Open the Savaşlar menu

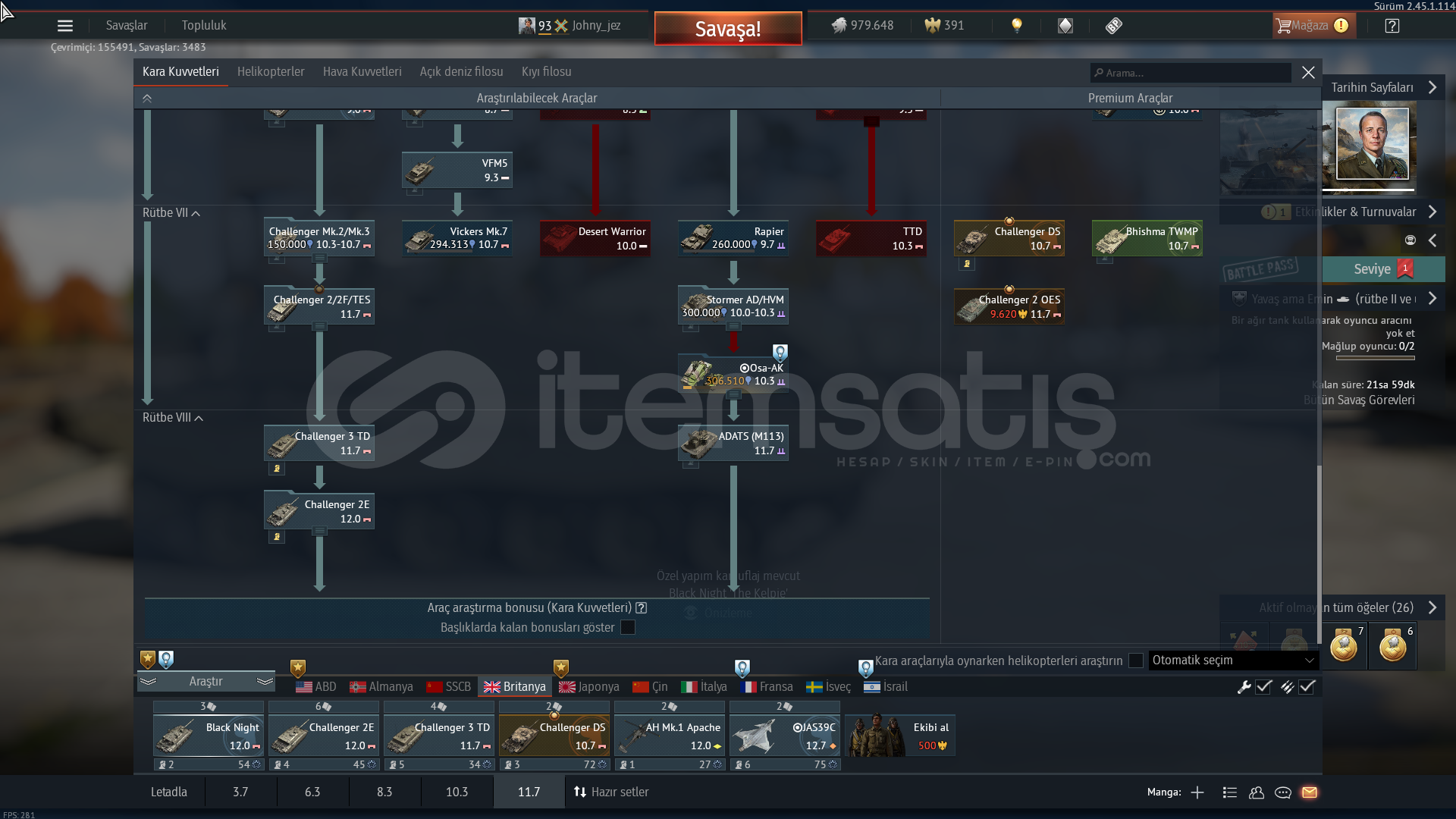[x=127, y=26]
